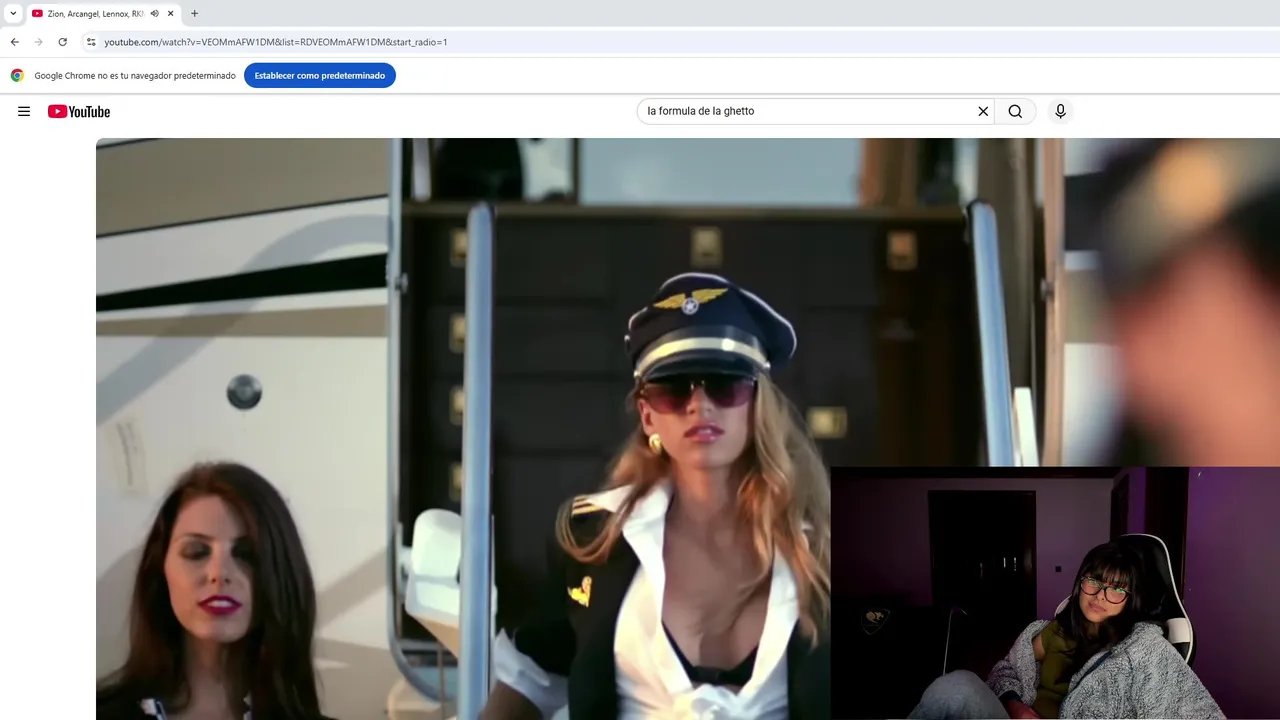View site information icon in address bar
The width and height of the screenshot is (1280, 720).
[90, 42]
